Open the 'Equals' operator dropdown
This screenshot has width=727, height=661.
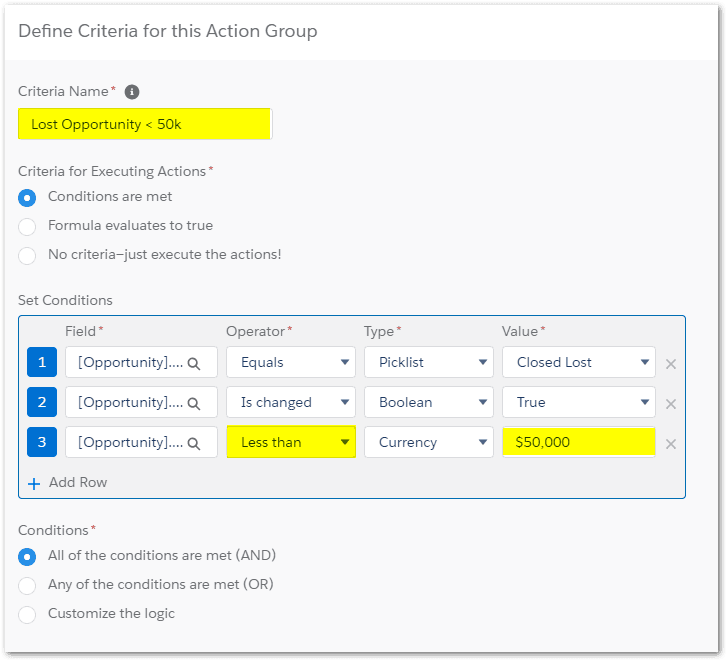pos(290,363)
